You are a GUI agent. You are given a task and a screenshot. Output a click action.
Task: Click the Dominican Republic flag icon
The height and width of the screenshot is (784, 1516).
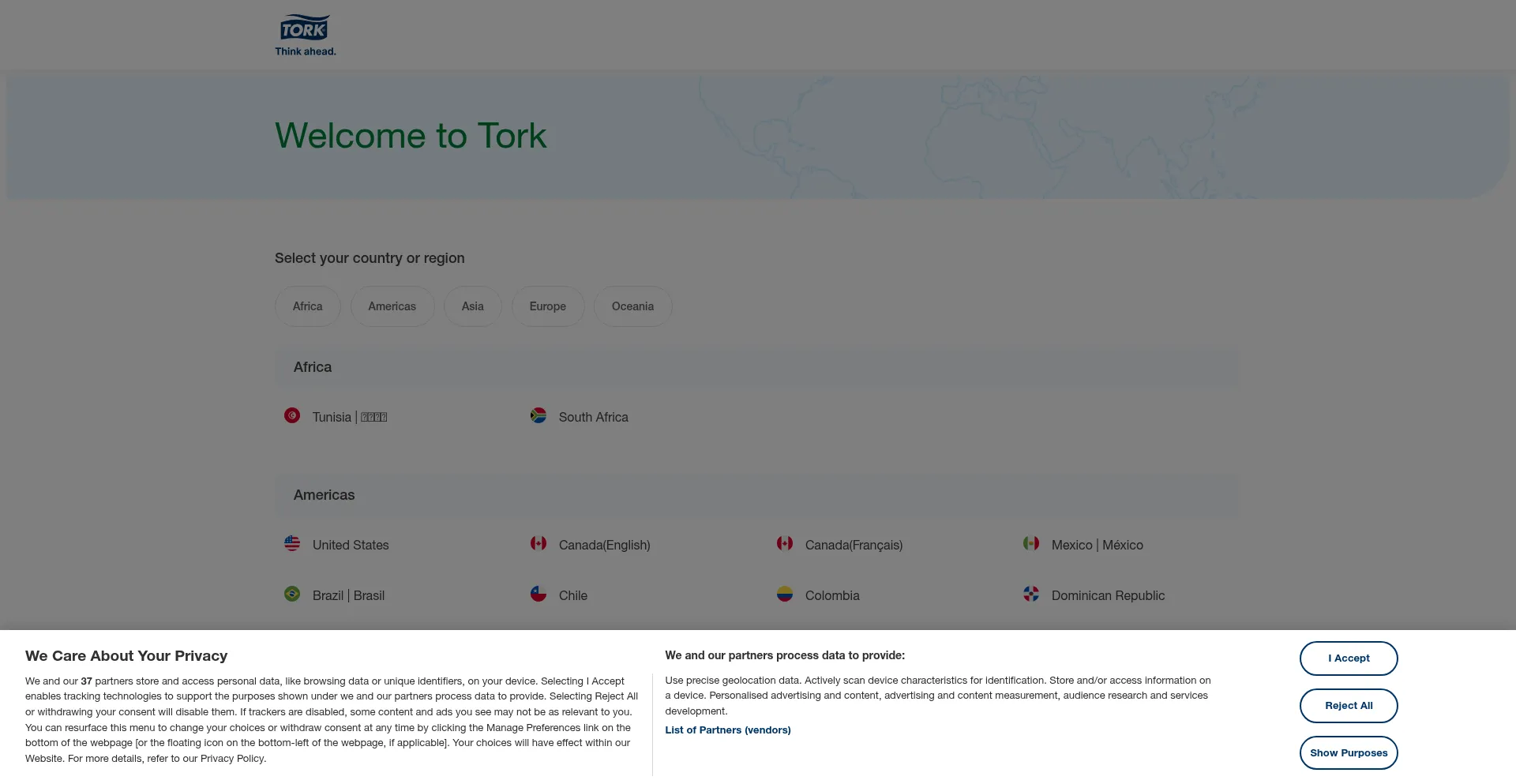point(1031,594)
